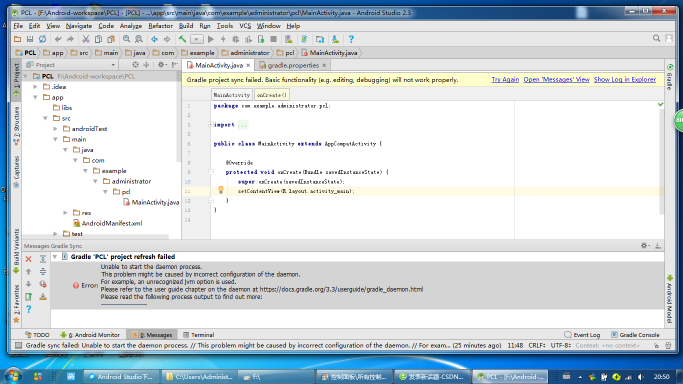Click the Expand All icon in Messages
This screenshot has height=384, width=683.
tap(43, 259)
